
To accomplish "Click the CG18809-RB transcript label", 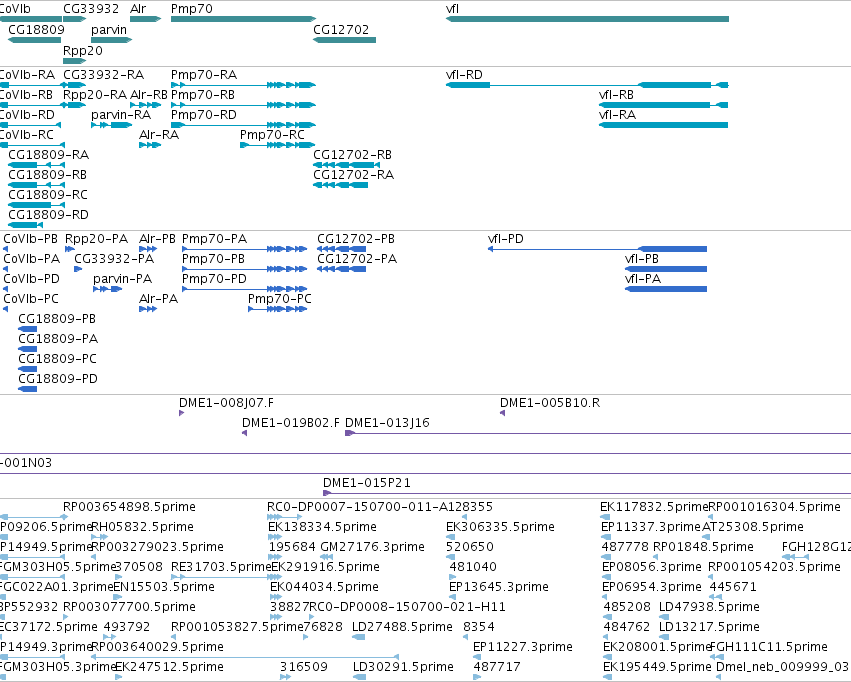I will pos(47,175).
